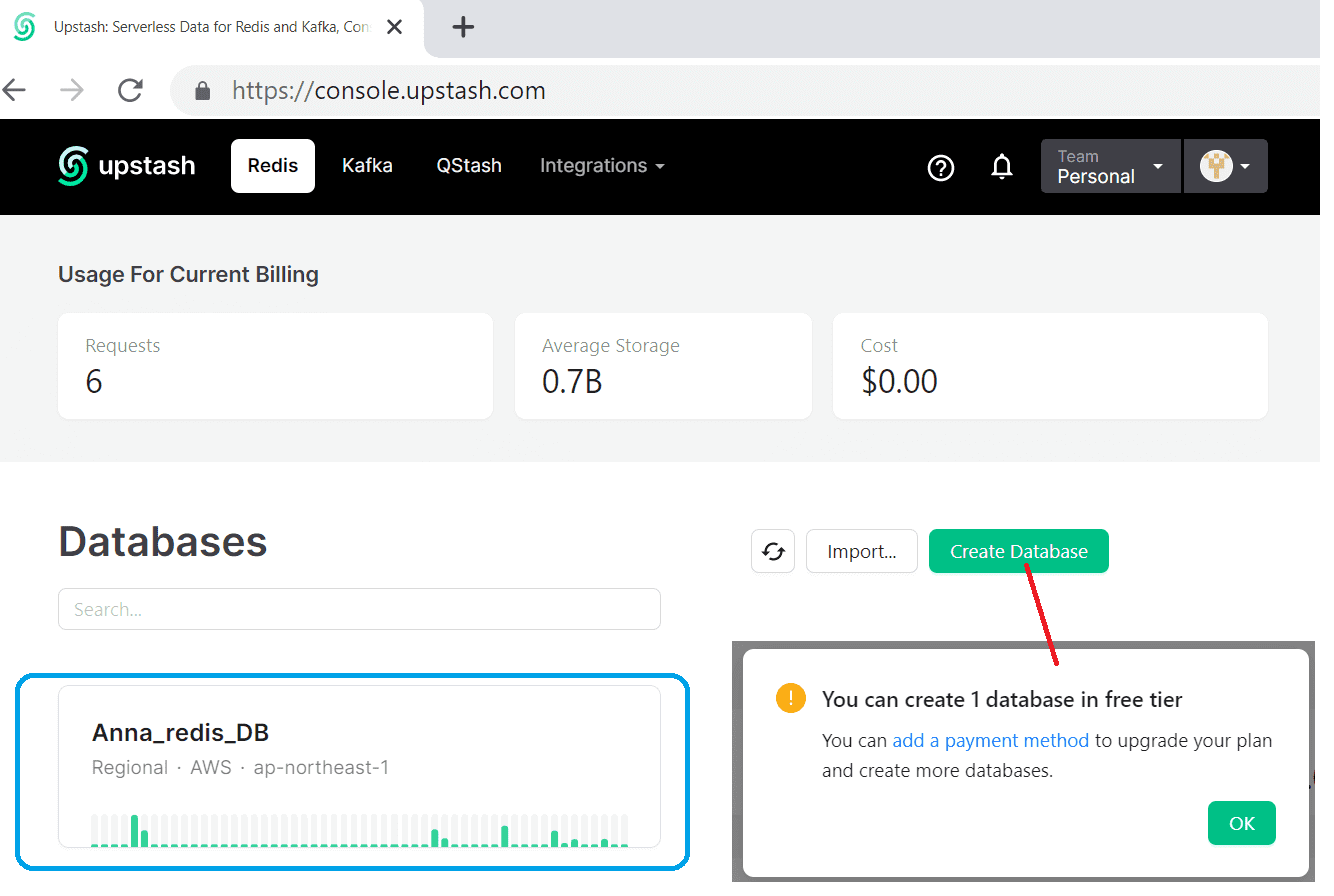The image size is (1334, 896).
Task: Open the Anna_redis_DB database card
Action: [x=359, y=766]
